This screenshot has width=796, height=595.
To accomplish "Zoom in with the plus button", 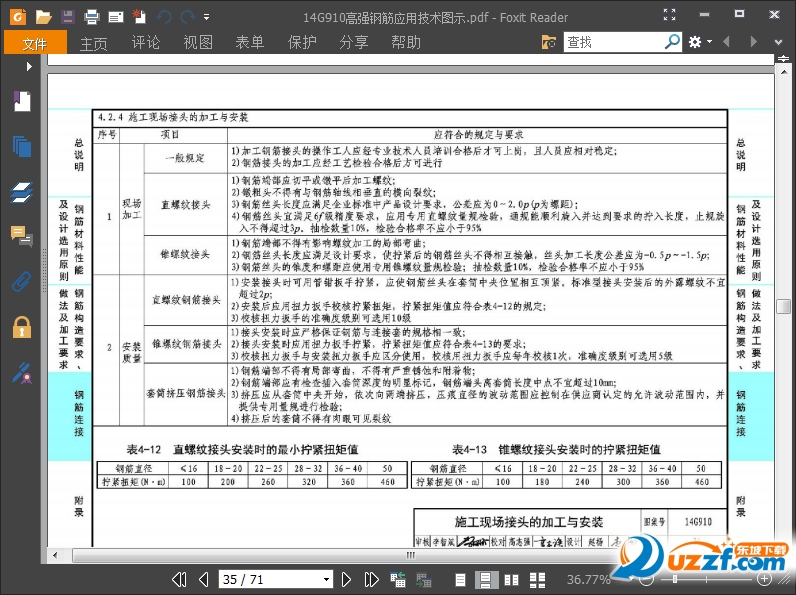I will 765,578.
